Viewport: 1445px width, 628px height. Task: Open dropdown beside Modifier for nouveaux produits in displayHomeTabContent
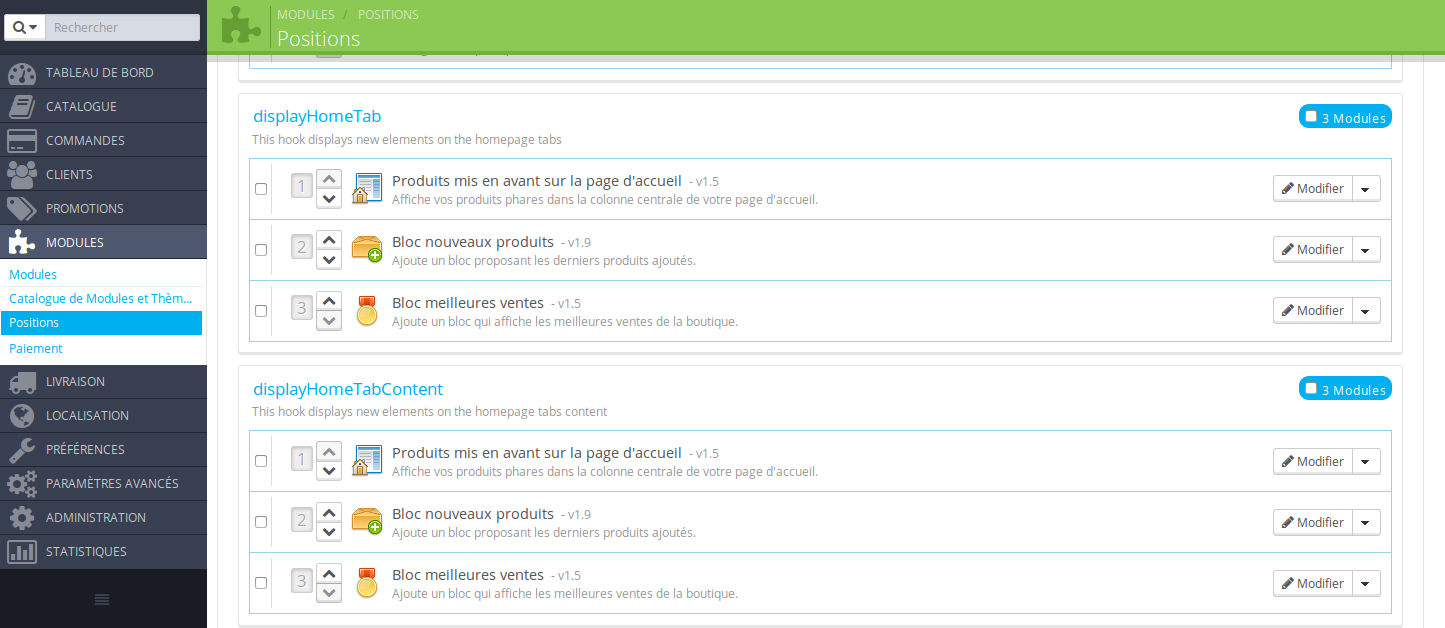[1366, 522]
